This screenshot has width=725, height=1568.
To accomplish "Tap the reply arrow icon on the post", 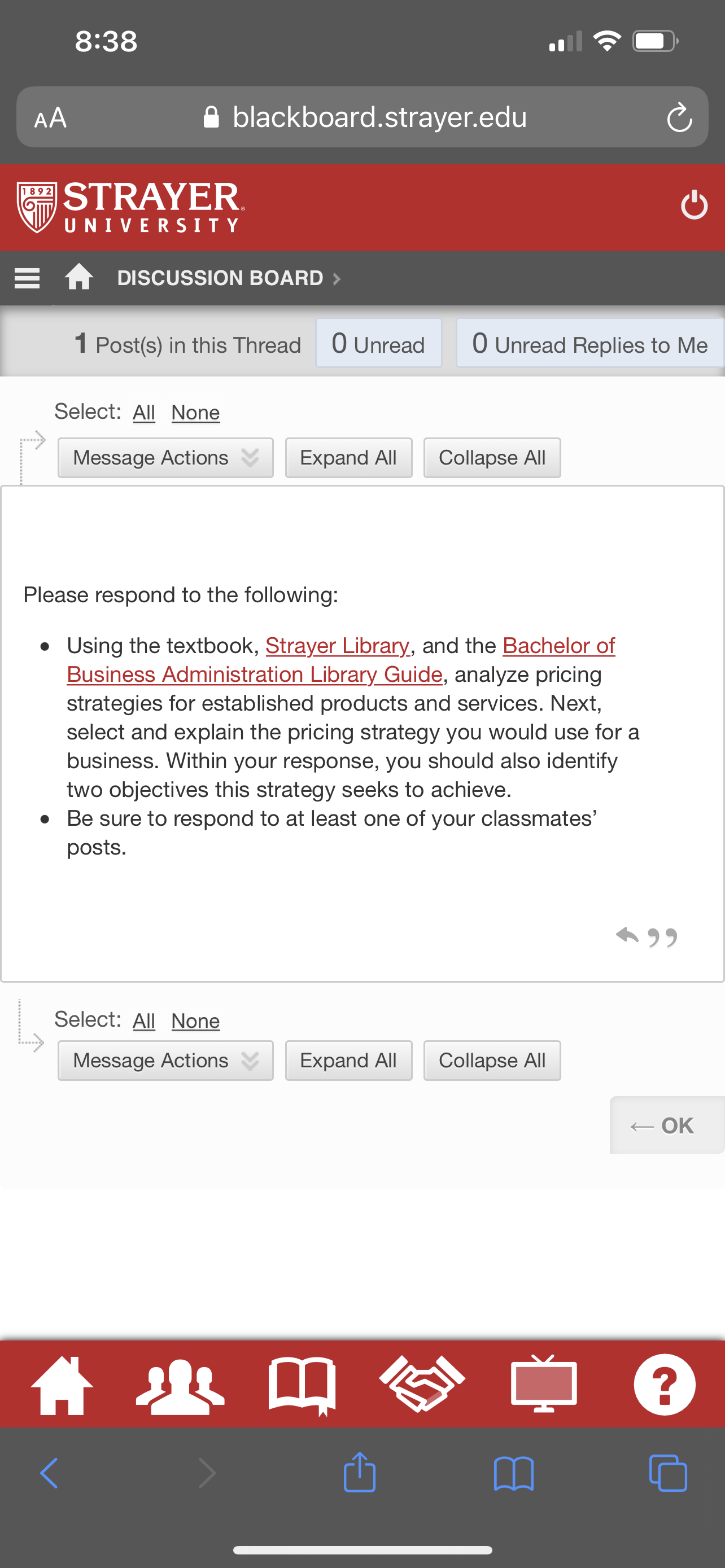I will (x=627, y=935).
